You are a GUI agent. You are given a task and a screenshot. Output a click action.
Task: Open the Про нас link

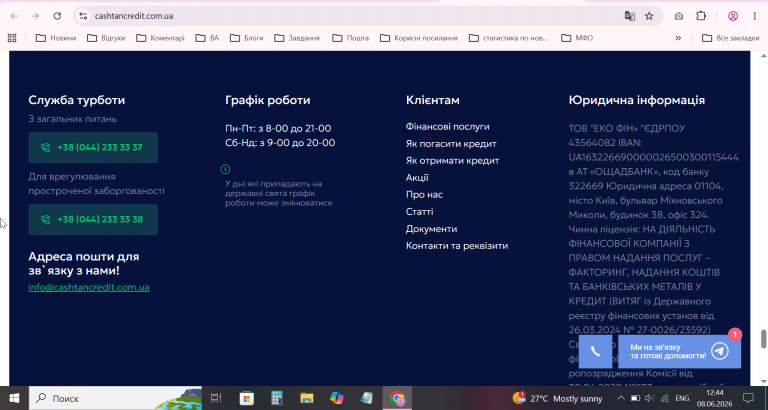pyautogui.click(x=424, y=194)
